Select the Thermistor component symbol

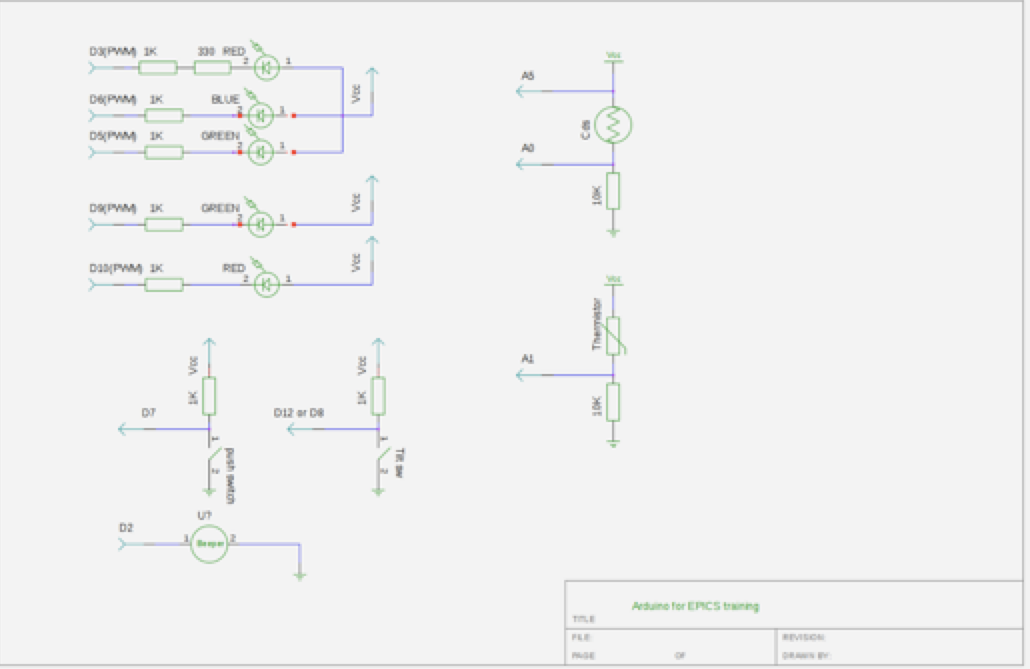tap(613, 336)
